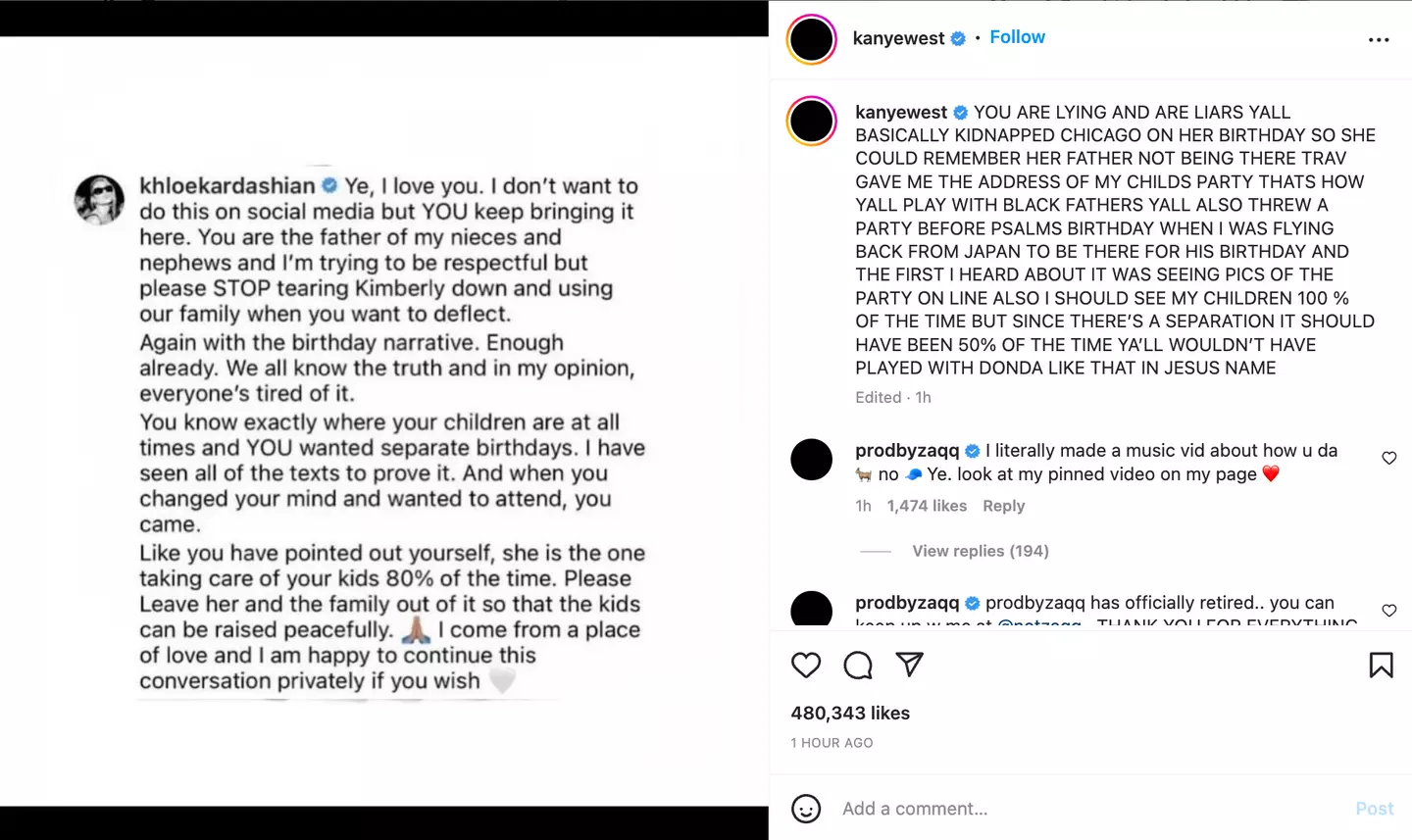Like the post using the heart icon

(x=806, y=666)
